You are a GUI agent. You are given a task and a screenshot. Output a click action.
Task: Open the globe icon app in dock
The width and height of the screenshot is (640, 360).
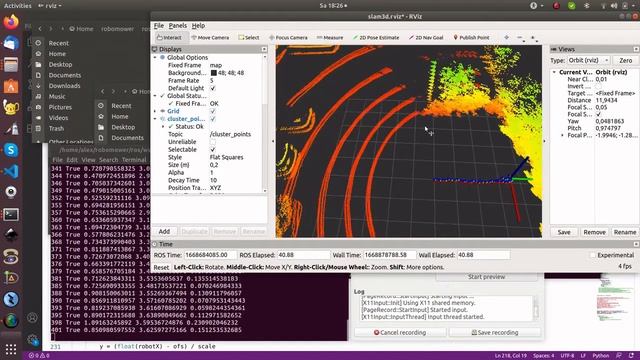11,320
